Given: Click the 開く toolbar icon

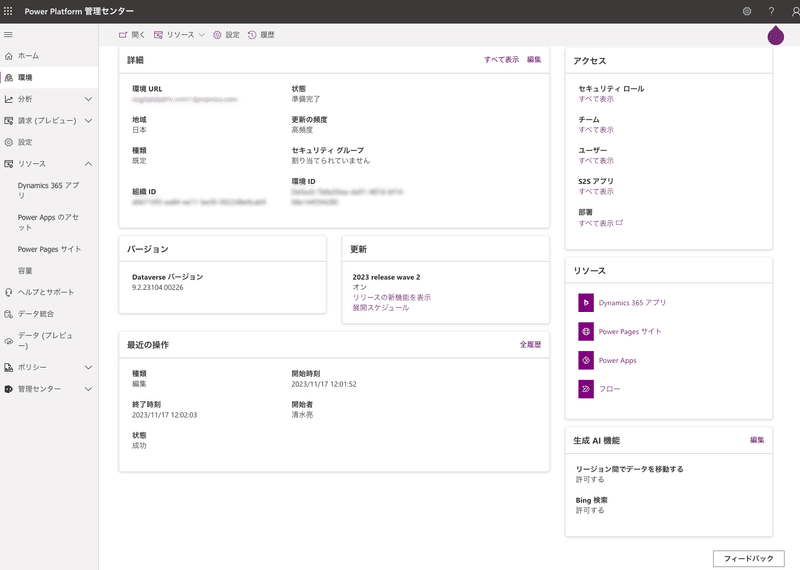Looking at the screenshot, I should coord(123,35).
